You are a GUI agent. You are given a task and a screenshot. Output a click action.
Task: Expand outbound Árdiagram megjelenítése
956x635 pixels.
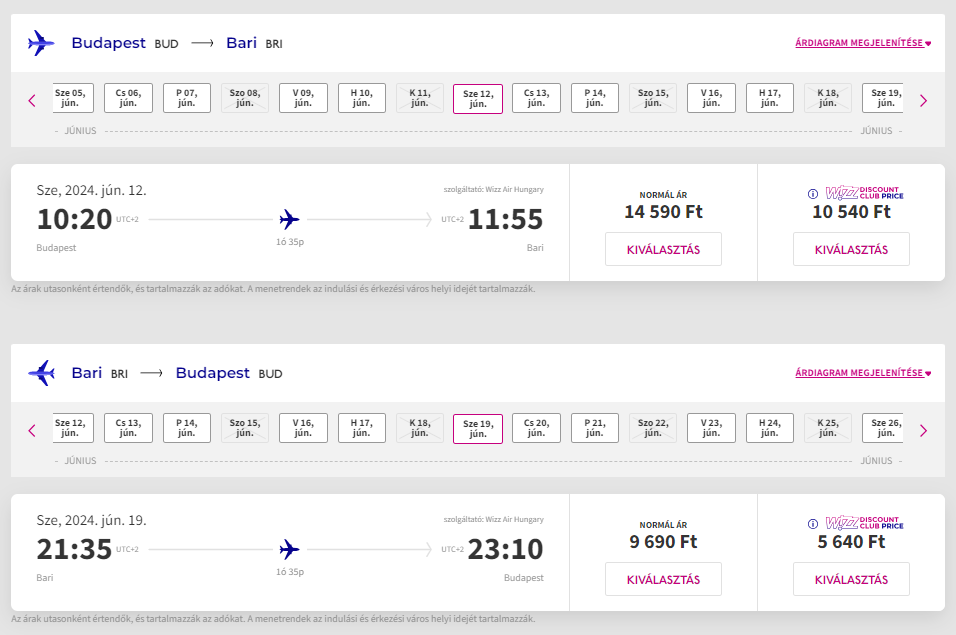(x=862, y=43)
